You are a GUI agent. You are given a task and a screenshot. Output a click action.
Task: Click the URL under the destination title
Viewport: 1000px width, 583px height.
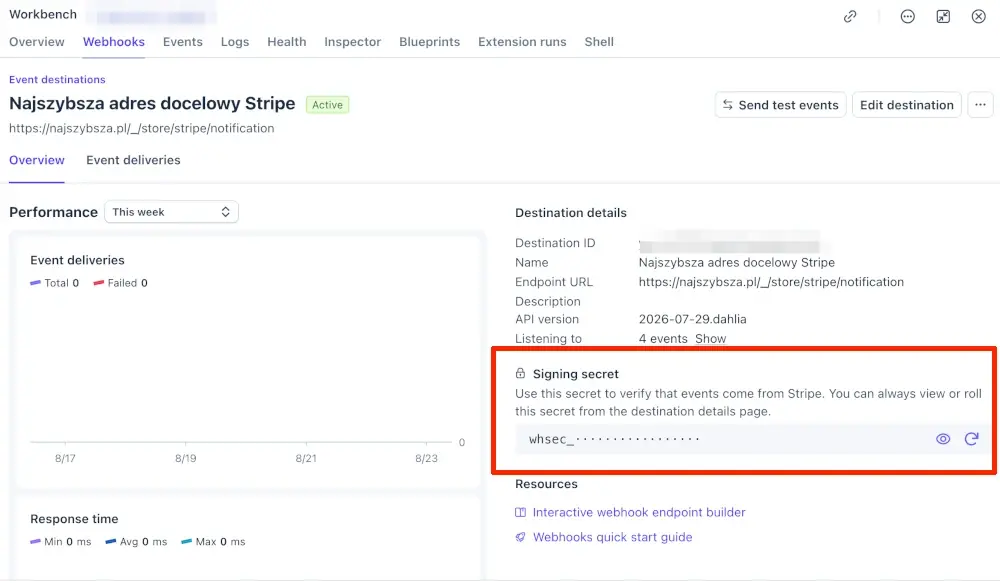click(x=142, y=128)
